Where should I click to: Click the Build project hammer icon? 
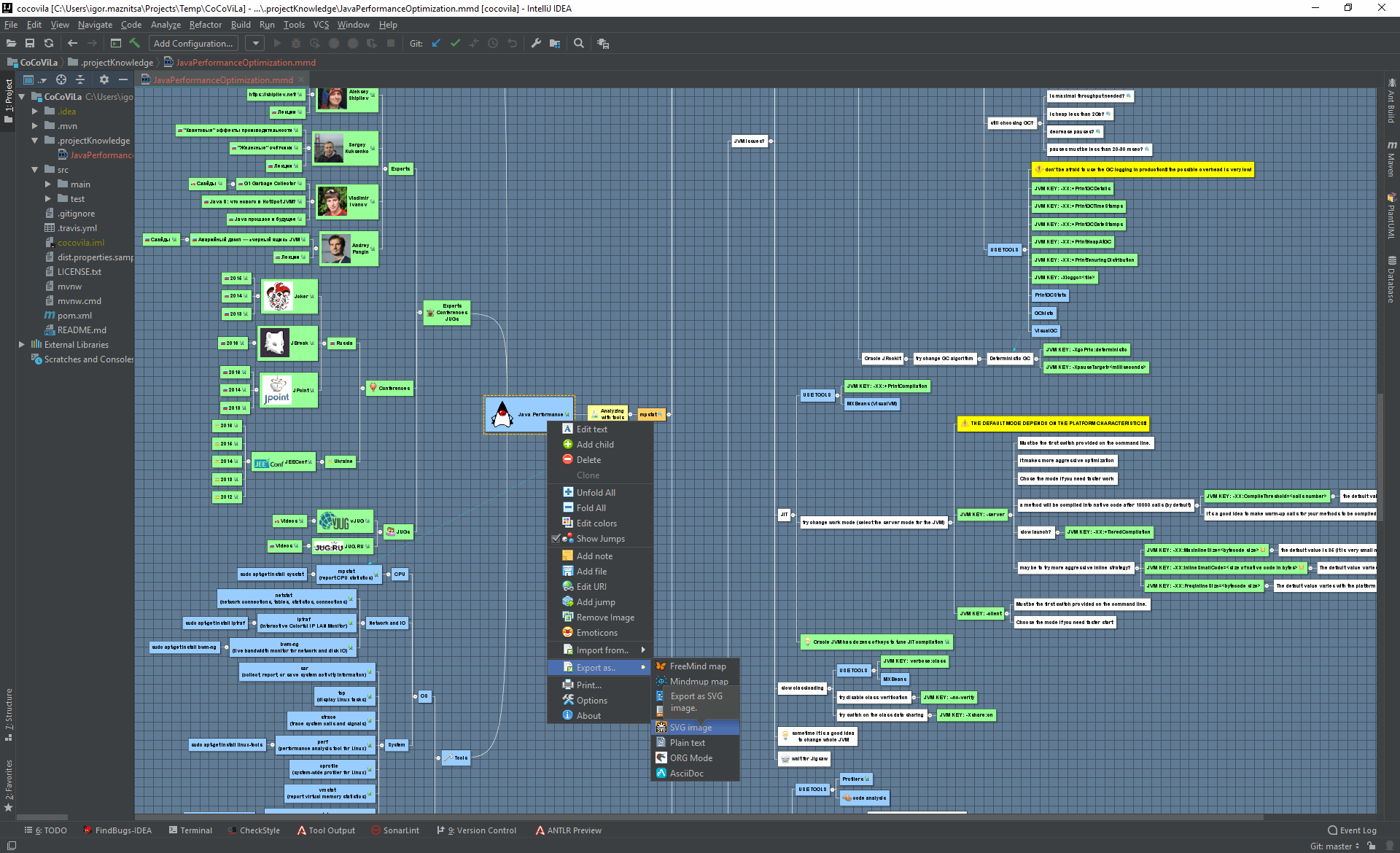click(135, 44)
